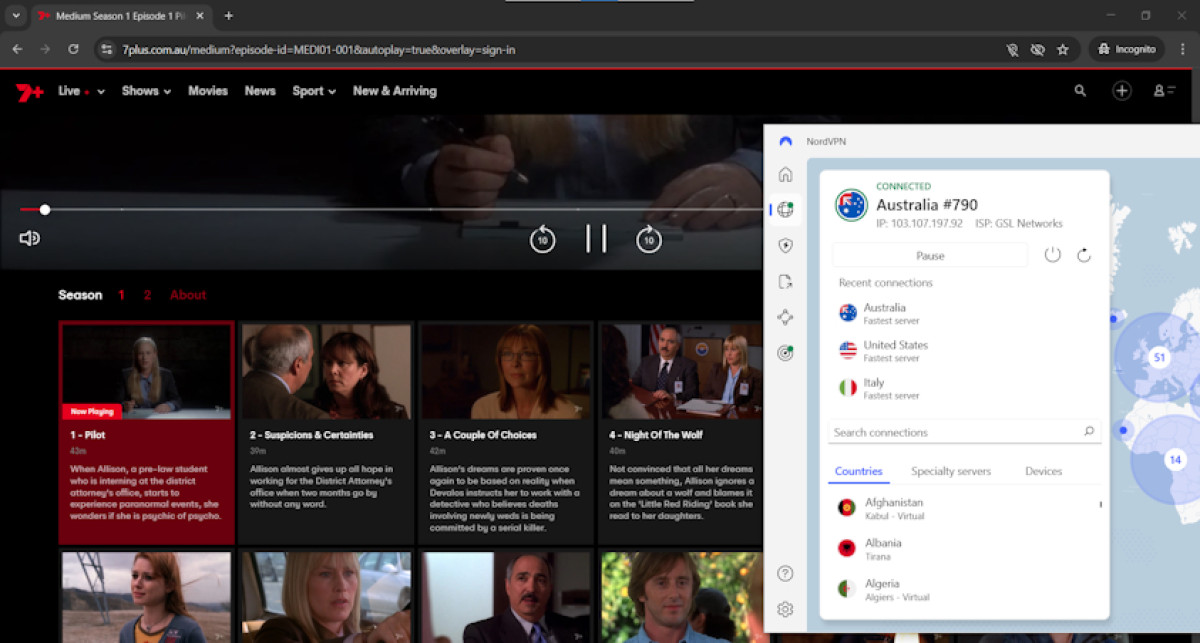Viewport: 1200px width, 643px height.
Task: Click the Incognito profile button
Action: tap(1126, 49)
